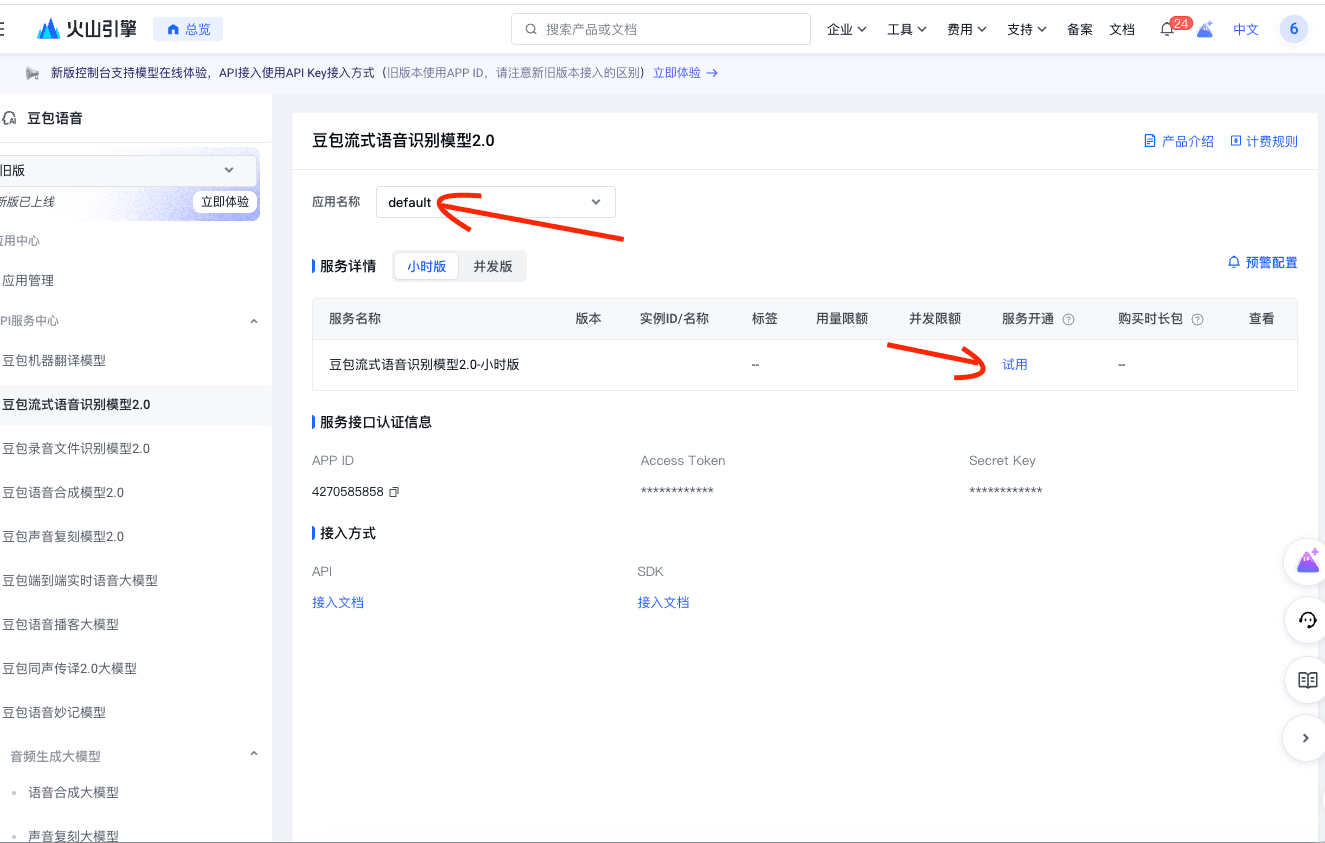Image resolution: width=1325 pixels, height=843 pixels.
Task: Click the user avatar labeled 6
Action: pyautogui.click(x=1294, y=29)
